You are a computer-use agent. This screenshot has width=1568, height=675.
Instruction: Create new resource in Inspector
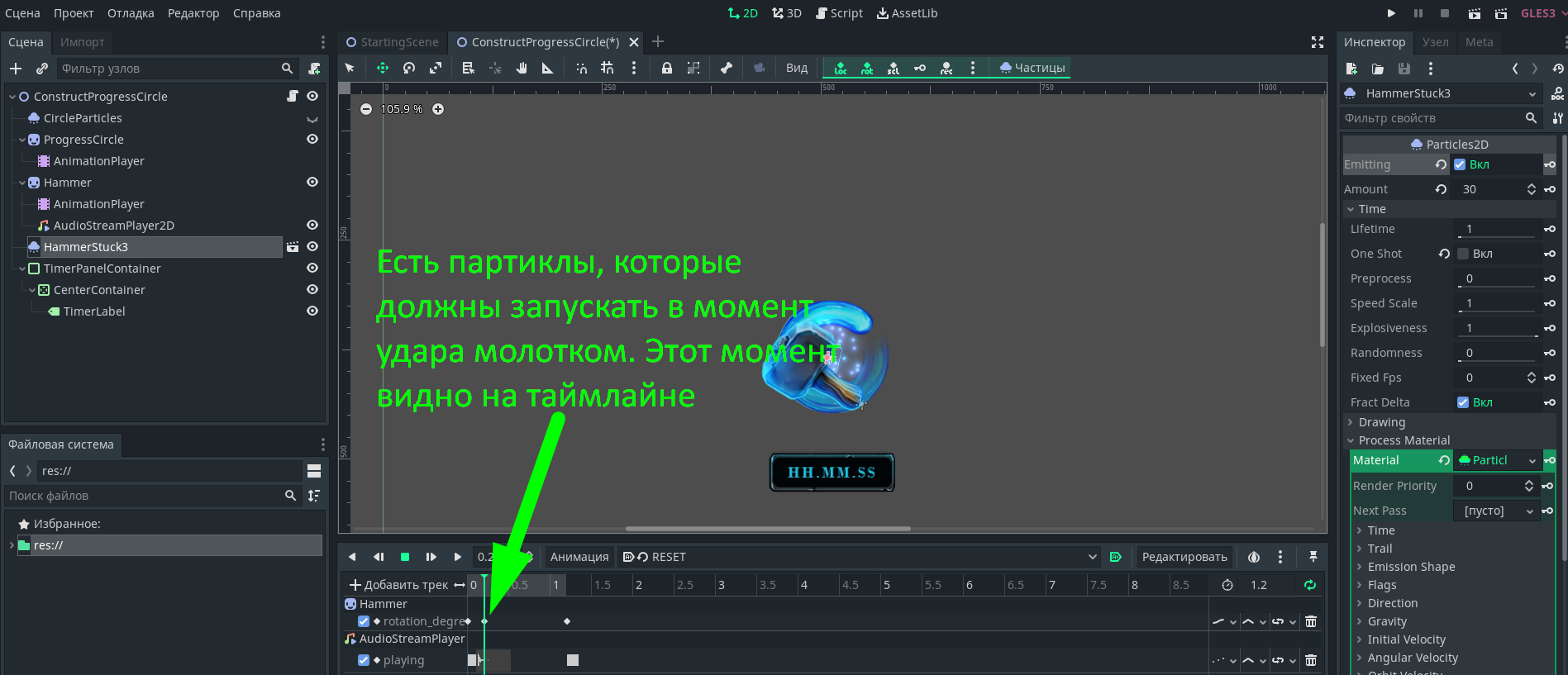tap(1351, 69)
